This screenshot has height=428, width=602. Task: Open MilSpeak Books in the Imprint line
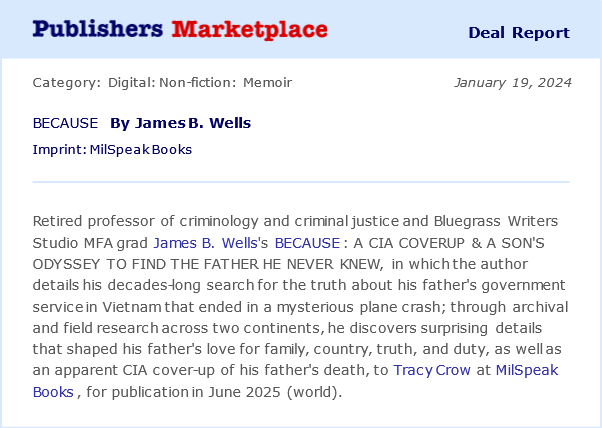click(138, 150)
